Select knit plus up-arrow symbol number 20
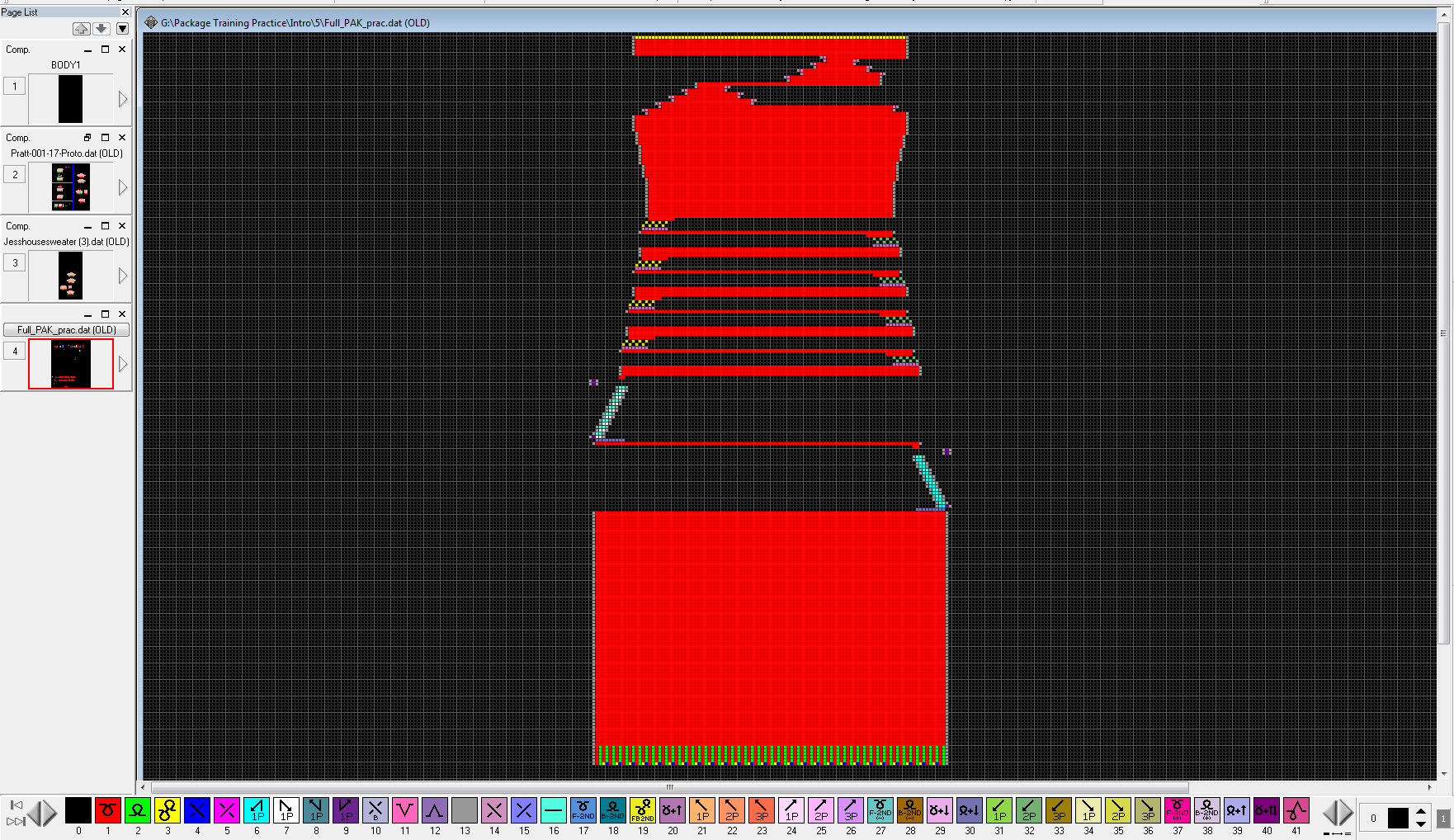This screenshot has height=840, width=1454. [x=673, y=811]
